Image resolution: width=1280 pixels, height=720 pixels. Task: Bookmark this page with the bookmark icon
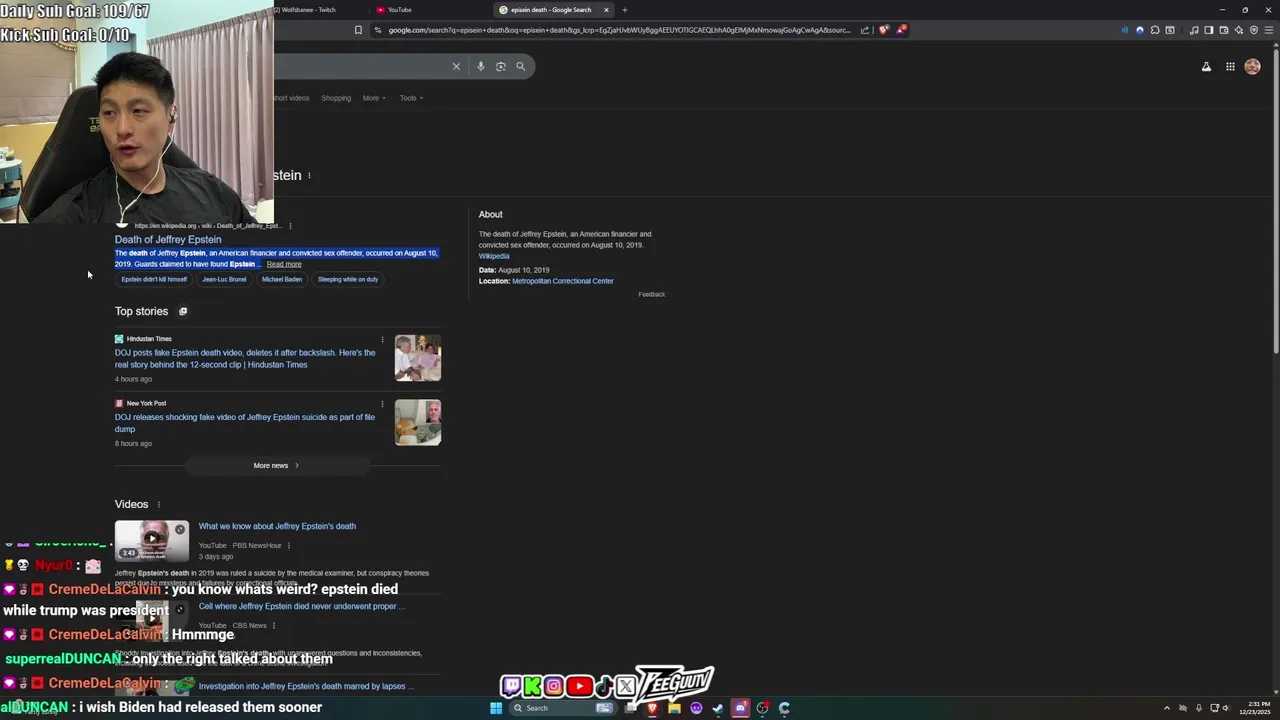358,30
